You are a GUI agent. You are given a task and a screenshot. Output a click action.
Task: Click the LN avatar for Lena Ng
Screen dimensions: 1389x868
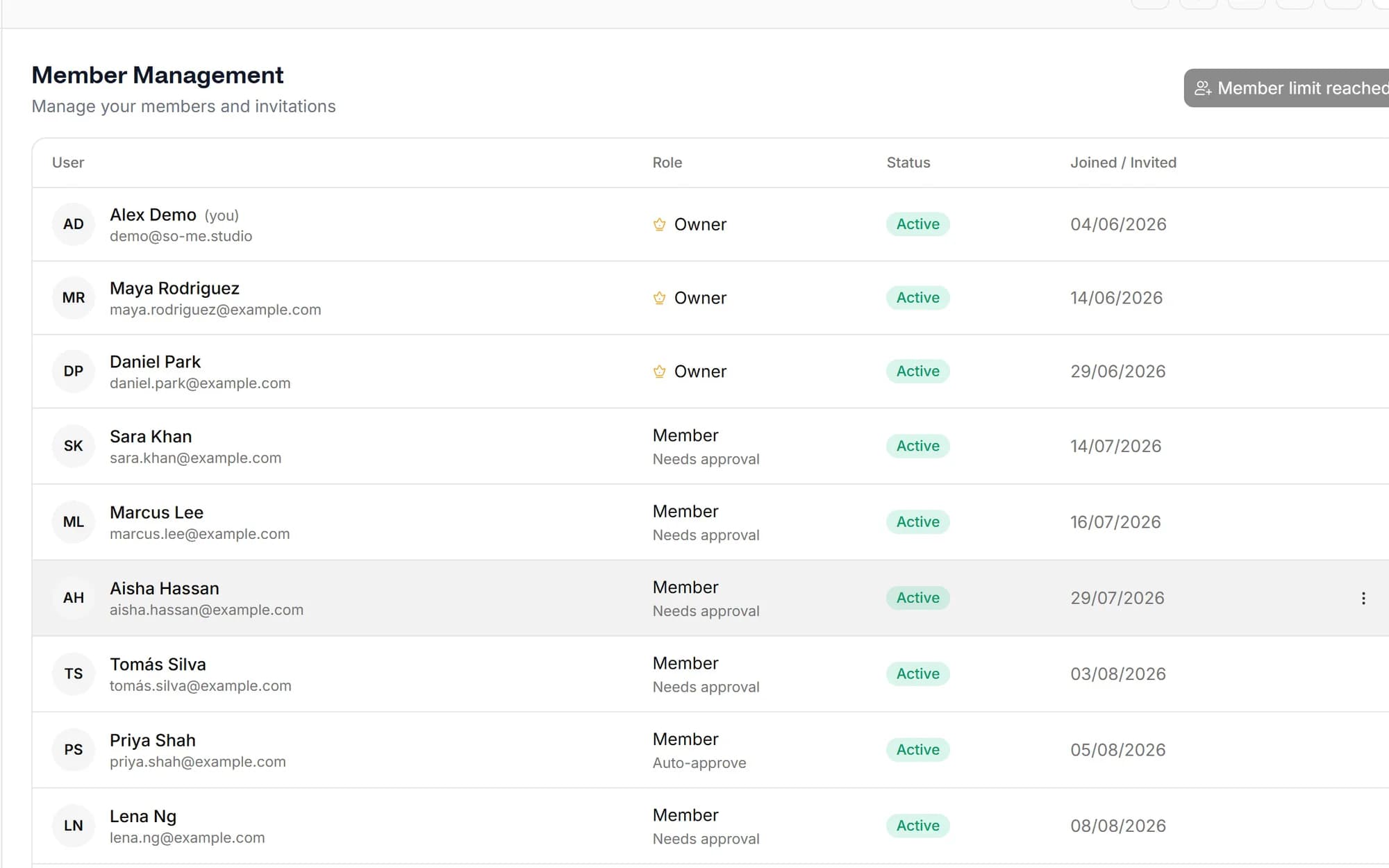pyautogui.click(x=73, y=826)
